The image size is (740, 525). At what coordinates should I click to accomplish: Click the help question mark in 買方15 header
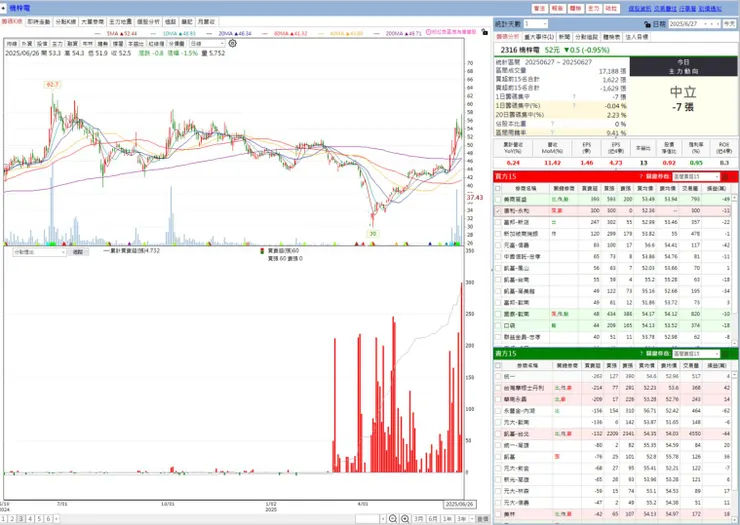(x=641, y=177)
